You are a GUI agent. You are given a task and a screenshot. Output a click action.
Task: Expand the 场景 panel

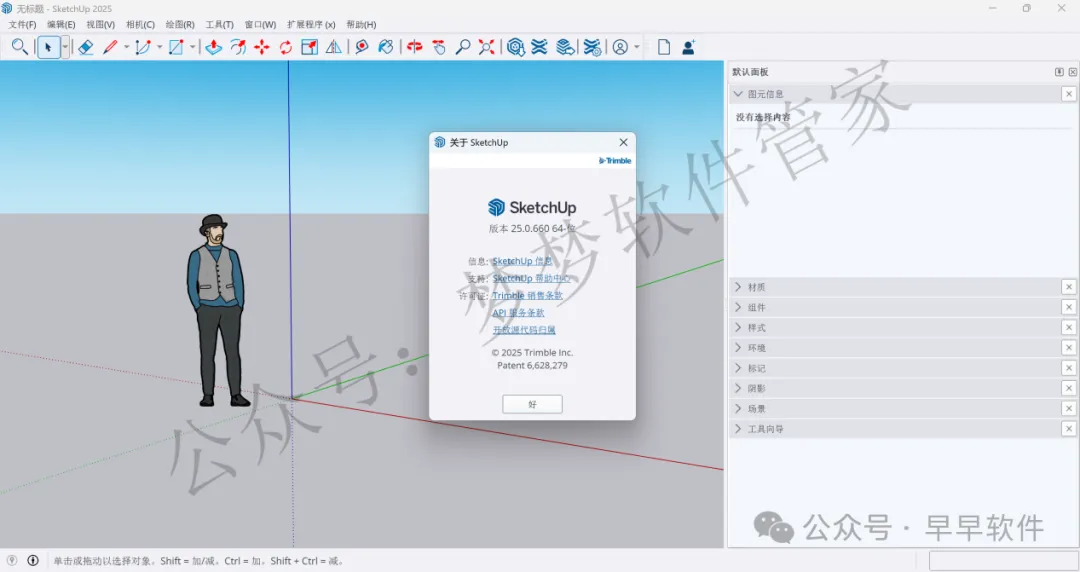(x=738, y=409)
